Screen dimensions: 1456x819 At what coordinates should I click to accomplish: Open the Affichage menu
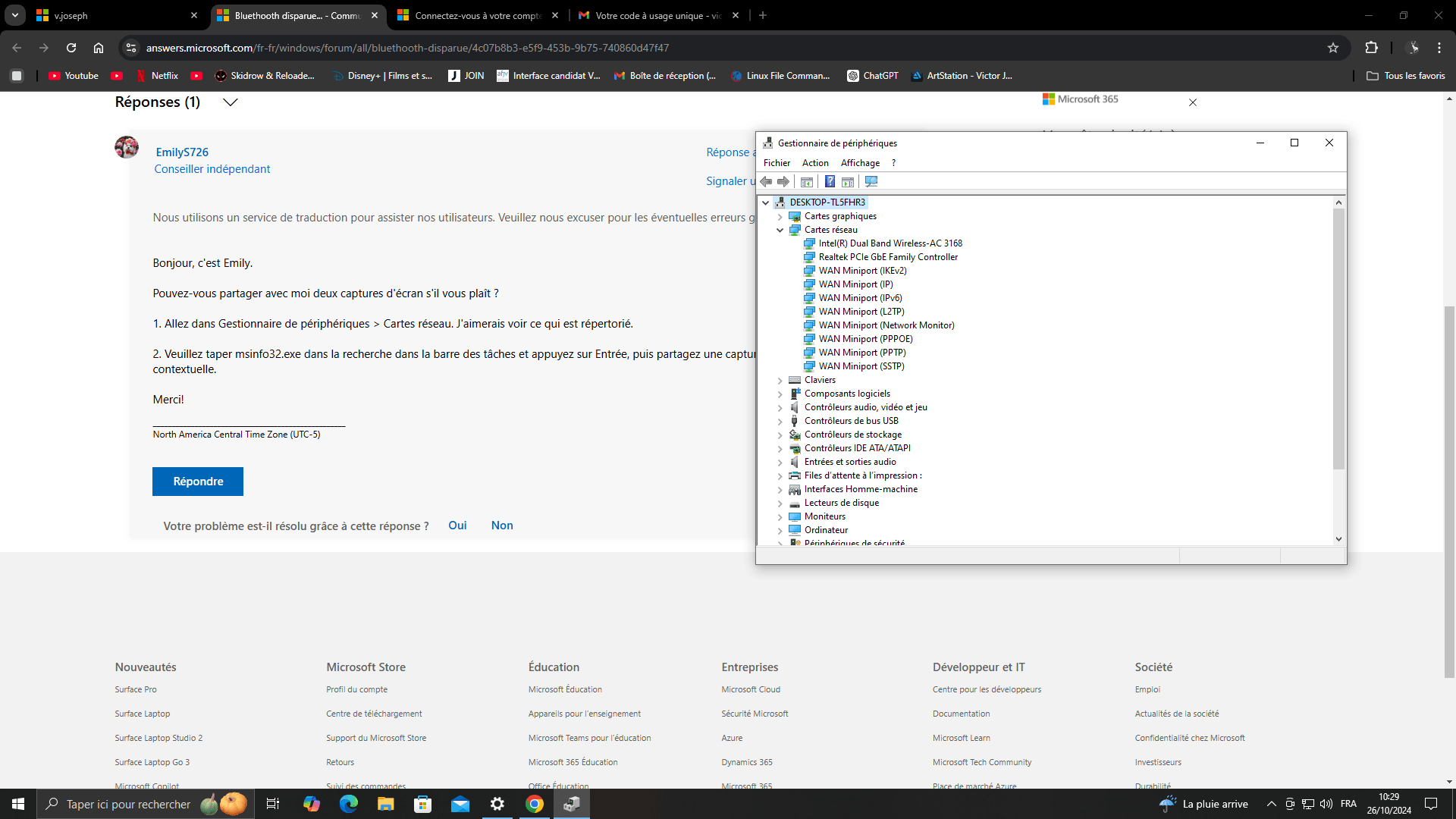click(x=860, y=163)
